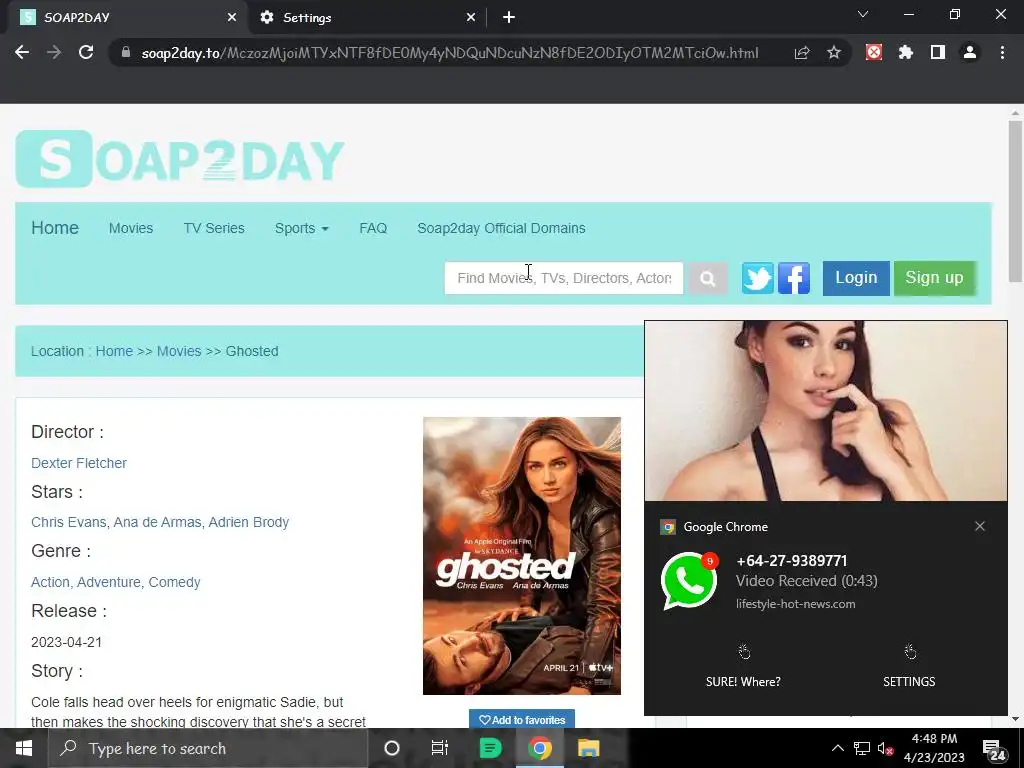This screenshot has width=1024, height=768.
Task: Click the Ghosted movie poster
Action: 522,556
